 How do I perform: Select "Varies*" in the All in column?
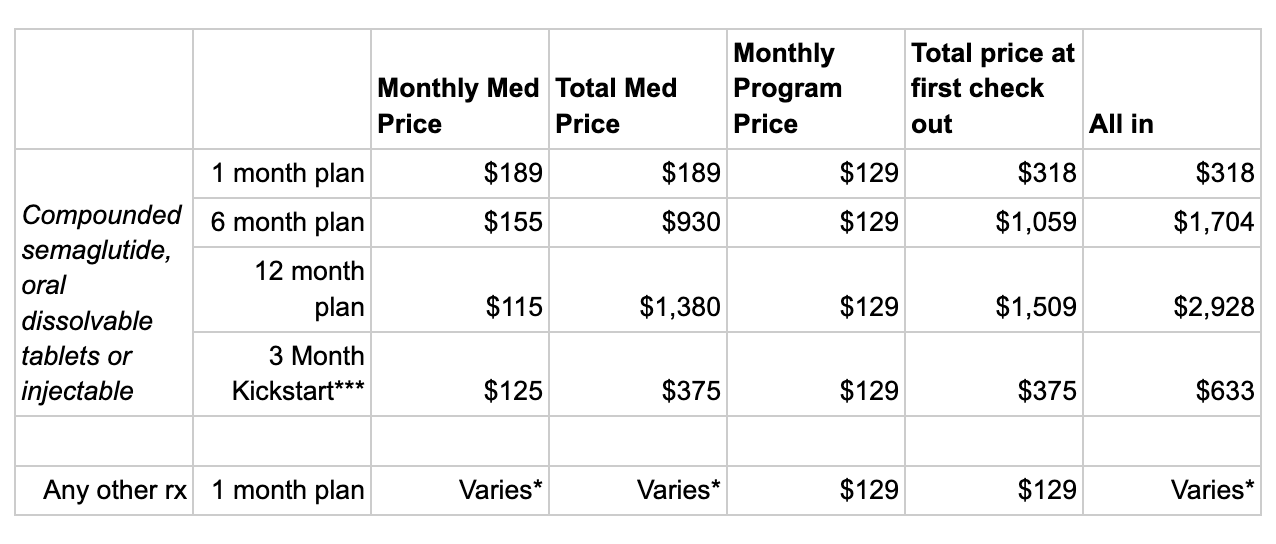tap(1212, 490)
